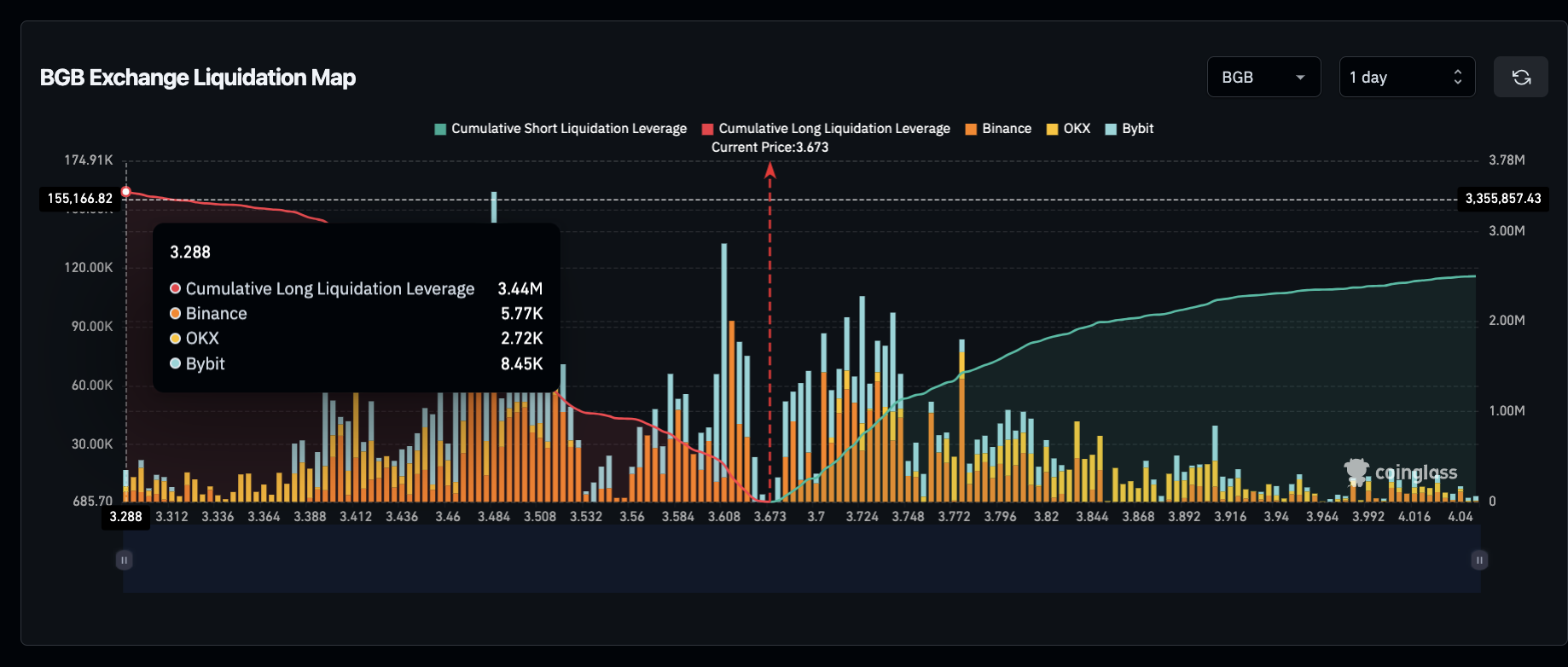Screen dimensions: 1568x667
Task: Click the 174.91K y-axis label
Action: coord(89,160)
